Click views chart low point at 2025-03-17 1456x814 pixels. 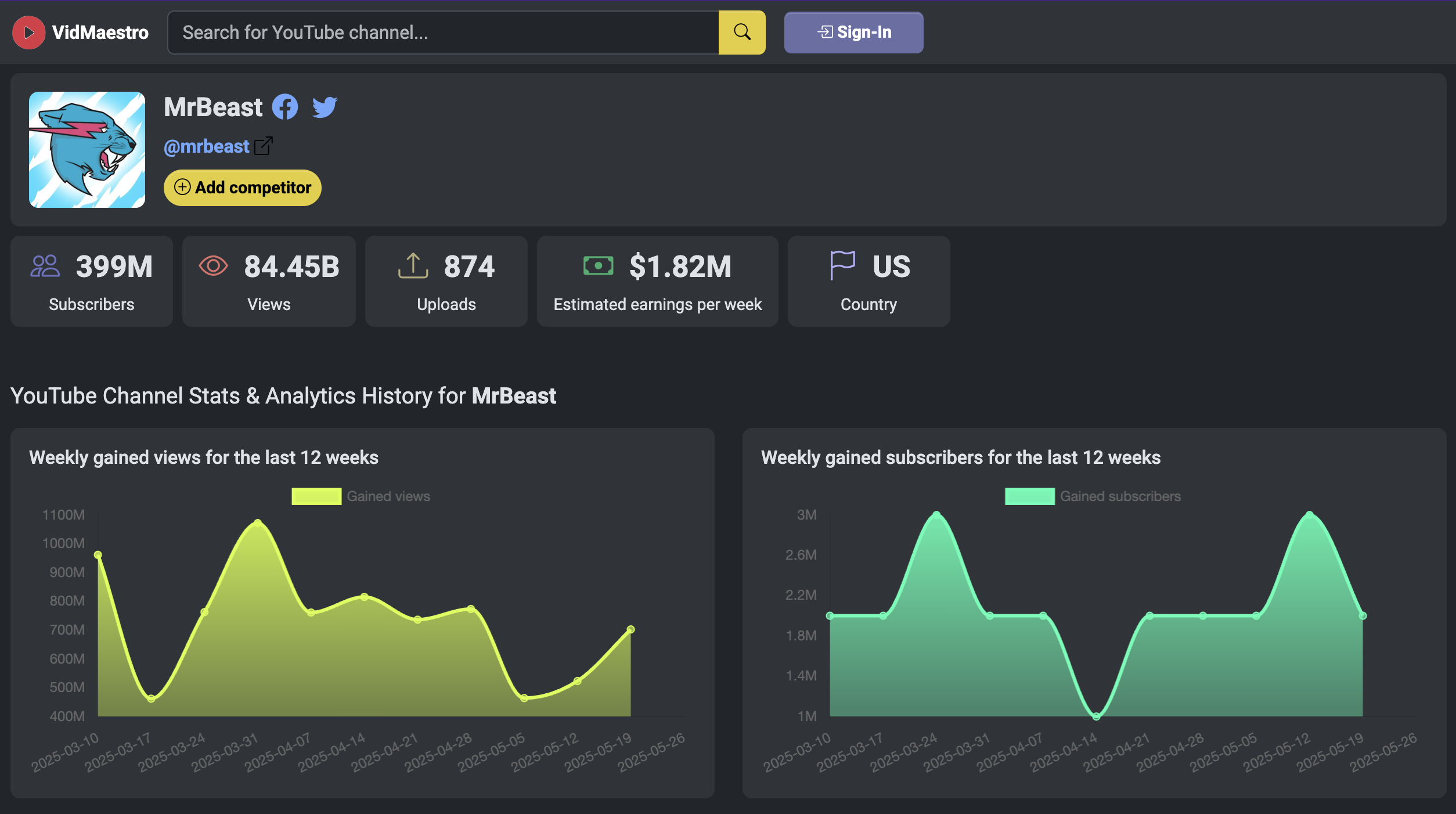(x=151, y=698)
